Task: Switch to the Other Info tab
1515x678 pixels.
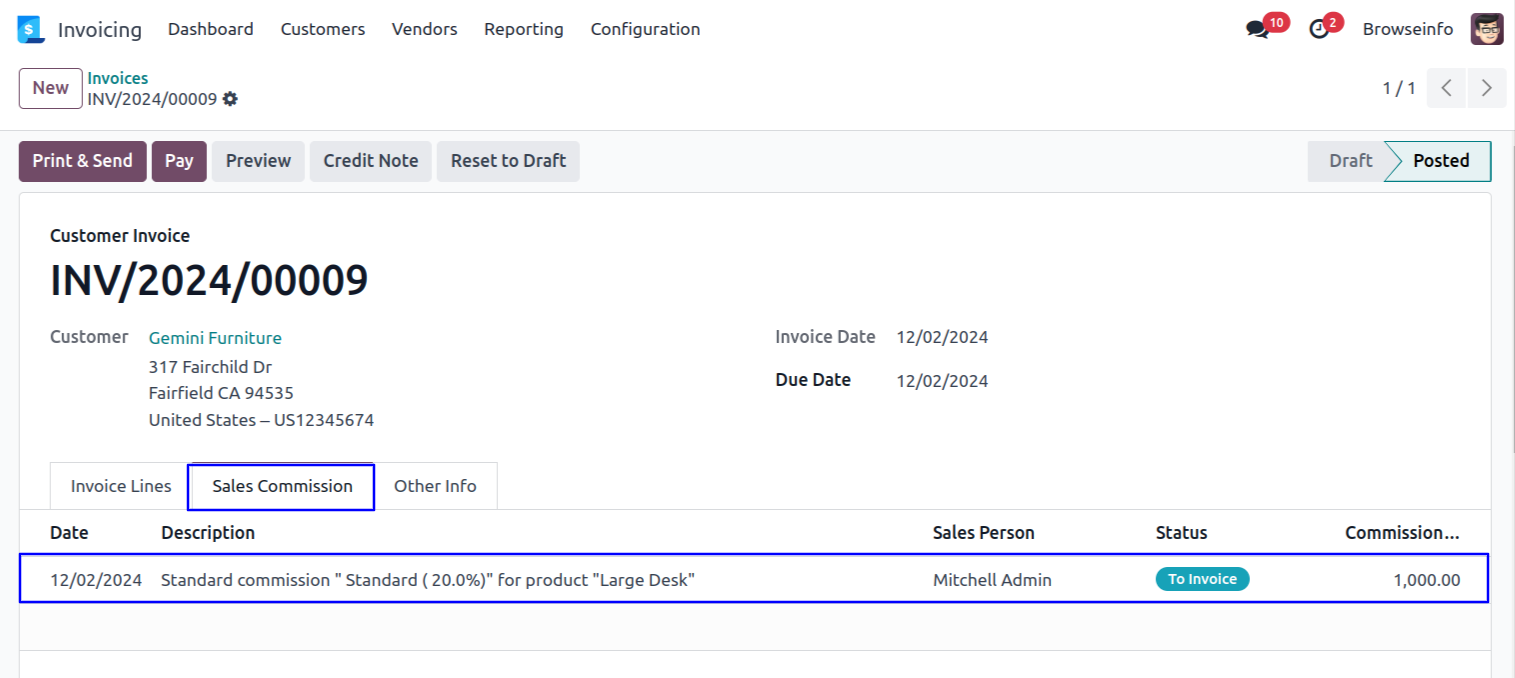Action: [x=435, y=486]
